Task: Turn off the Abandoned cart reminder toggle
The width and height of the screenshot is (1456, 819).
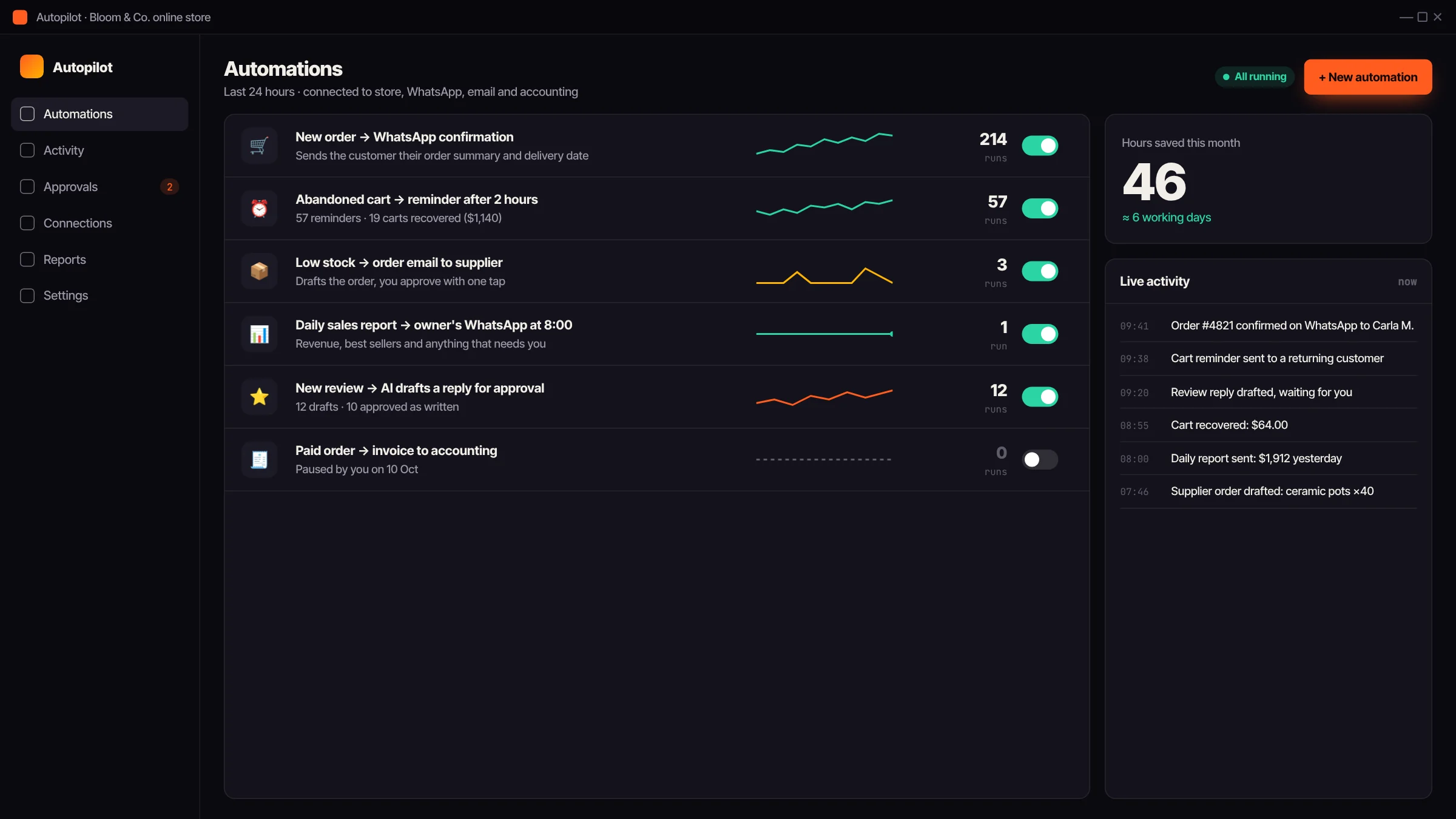Action: tap(1040, 209)
